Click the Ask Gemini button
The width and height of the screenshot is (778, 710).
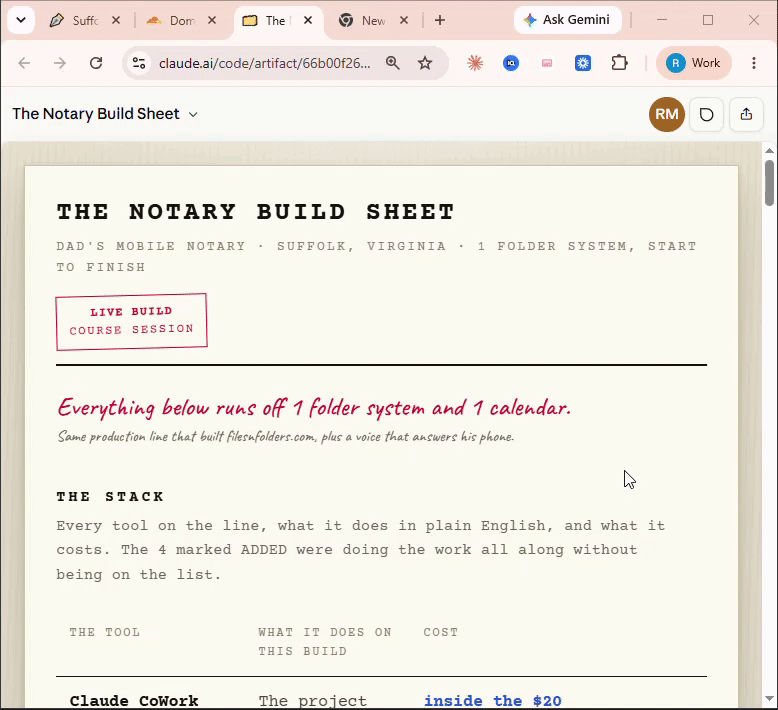coord(568,20)
